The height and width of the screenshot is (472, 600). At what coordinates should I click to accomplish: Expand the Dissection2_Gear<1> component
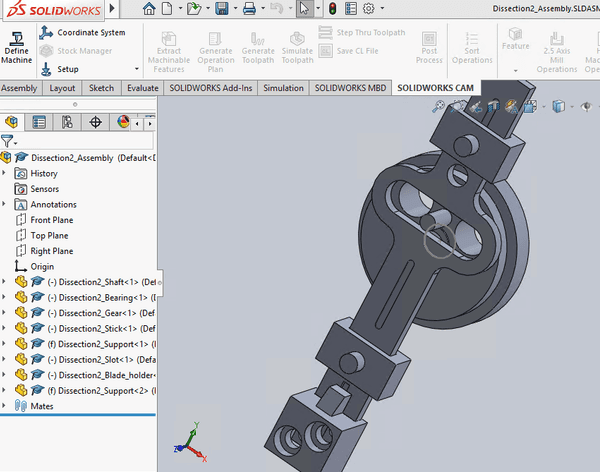point(5,313)
